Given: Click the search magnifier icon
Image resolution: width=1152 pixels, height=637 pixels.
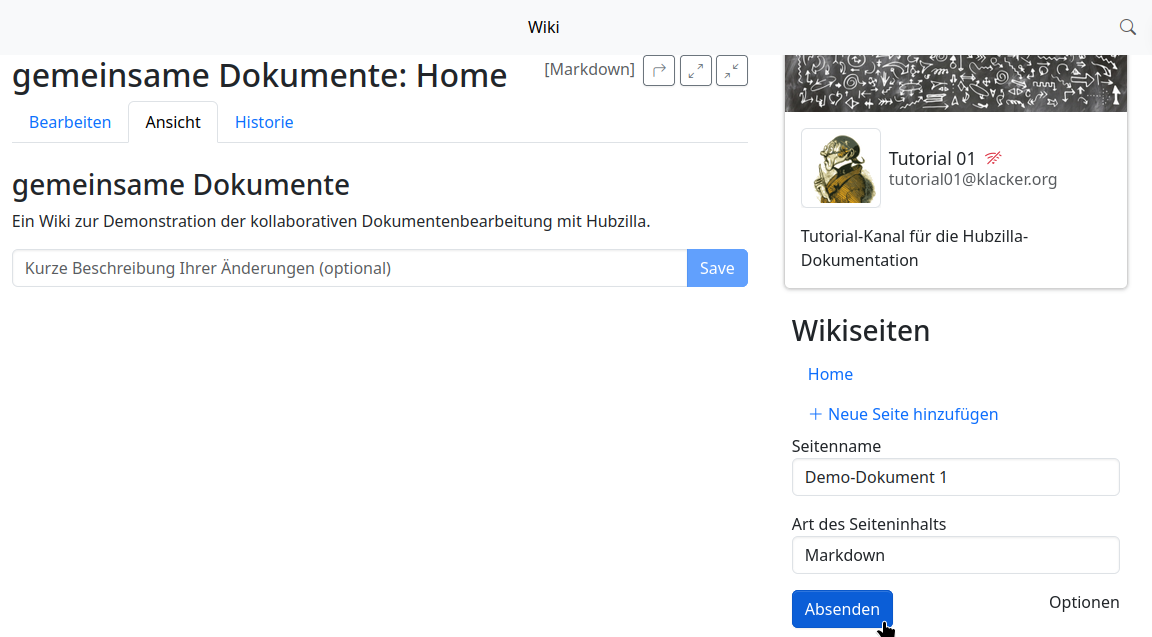Looking at the screenshot, I should [1127, 27].
